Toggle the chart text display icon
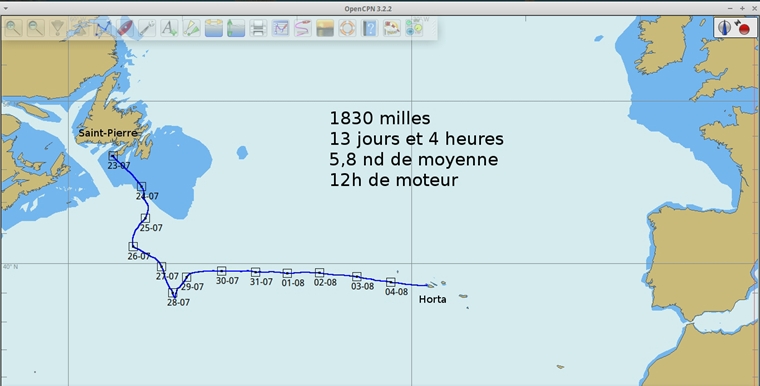Image resolution: width=760 pixels, height=386 pixels. pyautogui.click(x=169, y=28)
